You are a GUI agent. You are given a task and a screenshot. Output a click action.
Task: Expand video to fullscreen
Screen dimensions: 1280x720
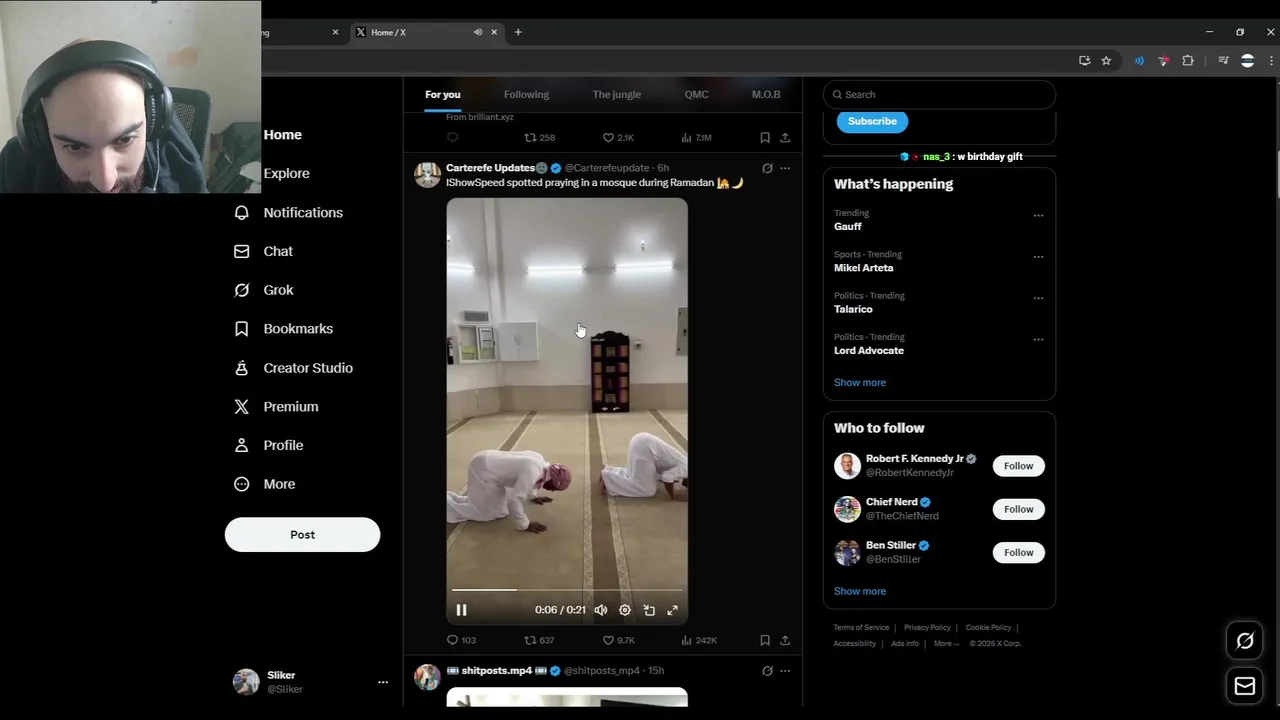(672, 610)
